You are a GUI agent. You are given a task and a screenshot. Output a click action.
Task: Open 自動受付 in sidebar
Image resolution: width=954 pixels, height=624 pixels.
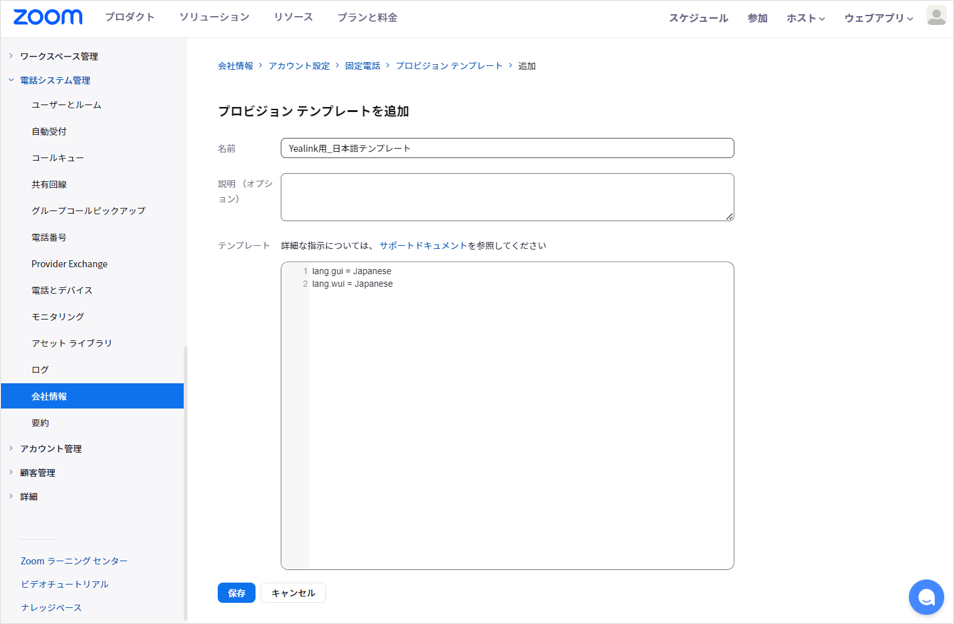pos(49,131)
